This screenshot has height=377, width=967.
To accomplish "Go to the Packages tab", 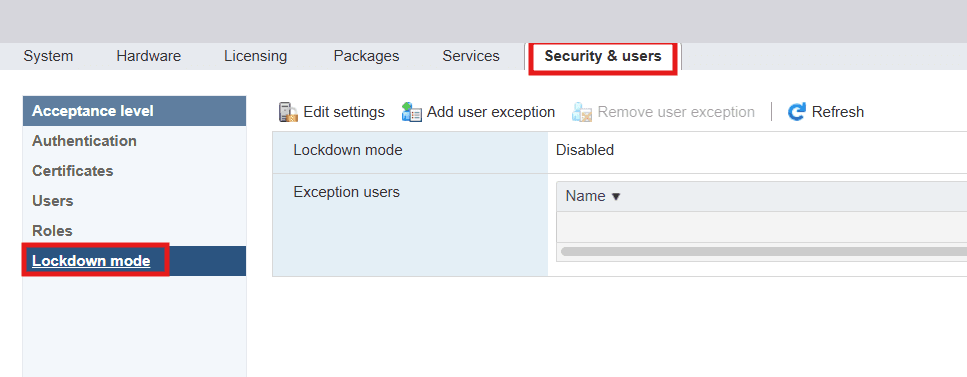I will tap(366, 56).
